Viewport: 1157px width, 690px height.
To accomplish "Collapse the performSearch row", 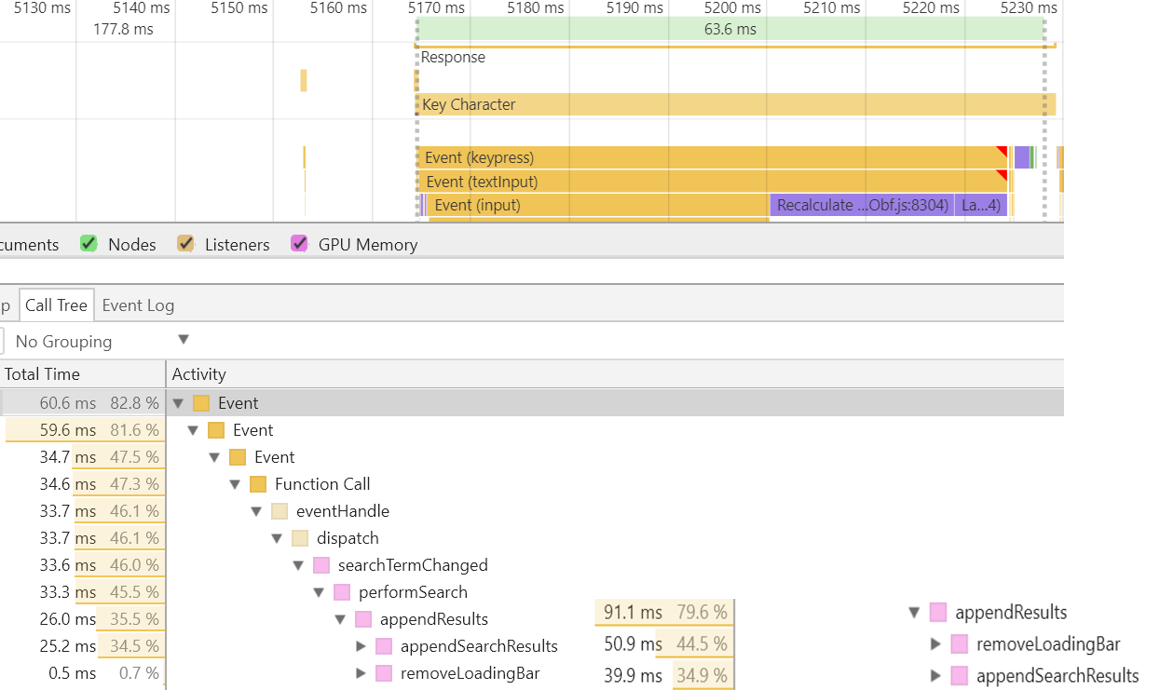I will click(x=319, y=592).
